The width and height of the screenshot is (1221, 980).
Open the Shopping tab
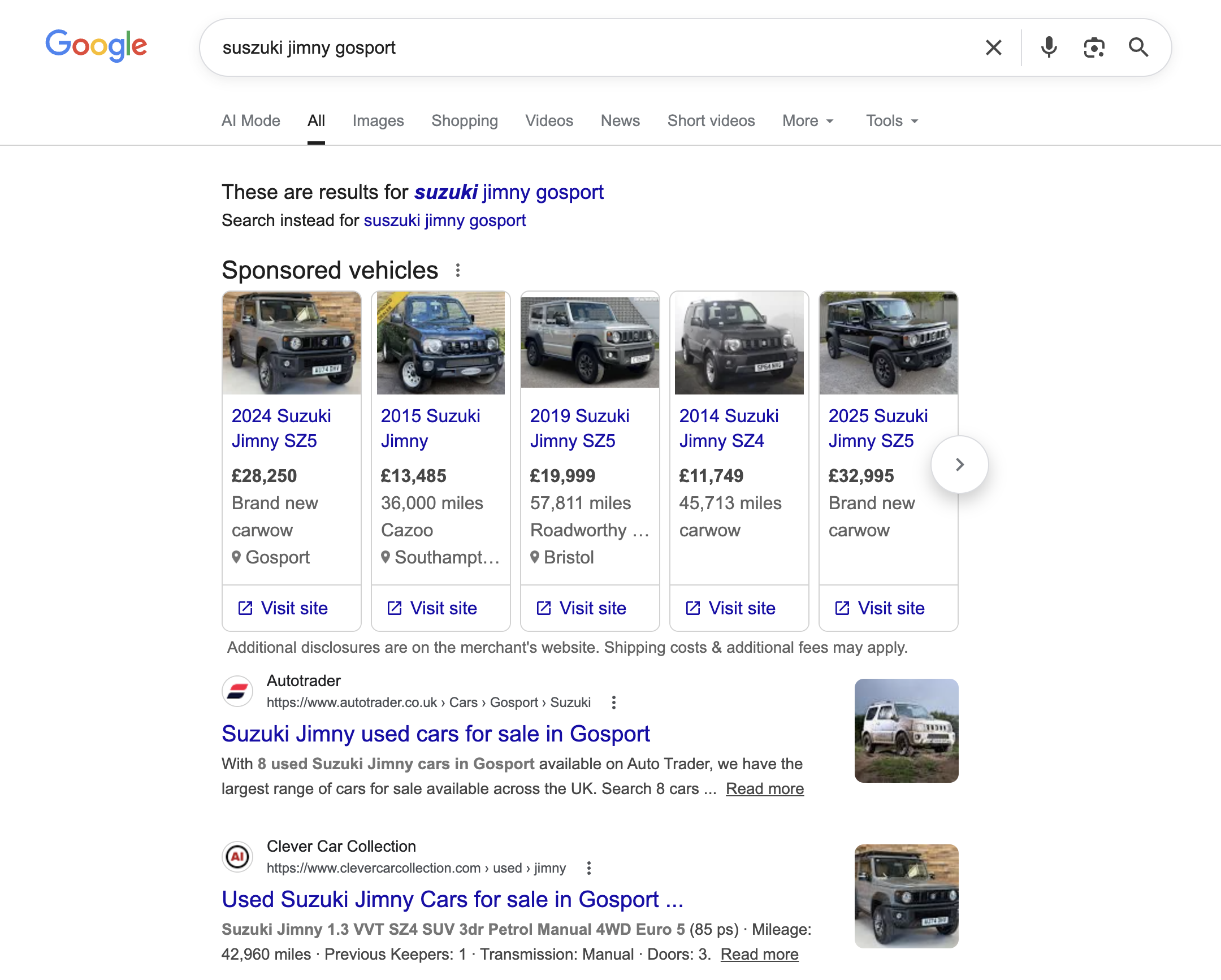click(x=465, y=120)
